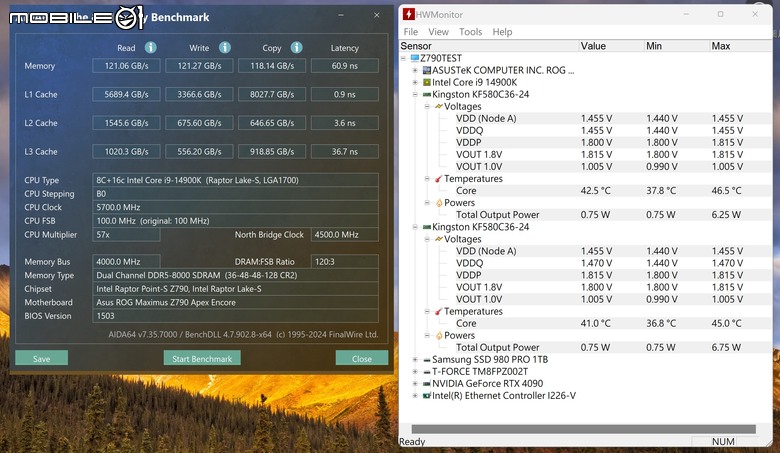Image resolution: width=780 pixels, height=453 pixels.
Task: Open the View menu in HWMonitor
Action: tap(438, 32)
